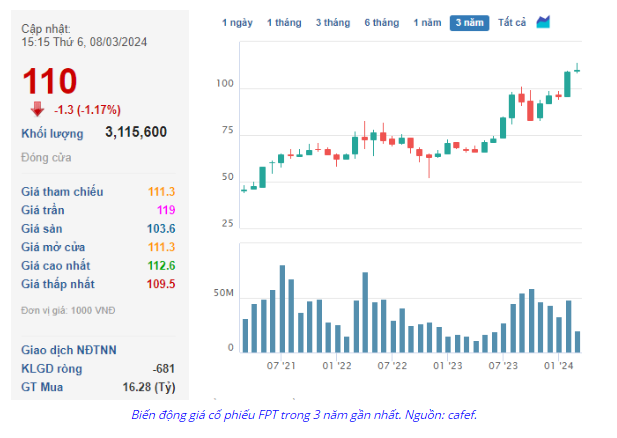Screen dimensions: 617x438
Task: Click the Giá trần value 119
Action: coord(166,210)
